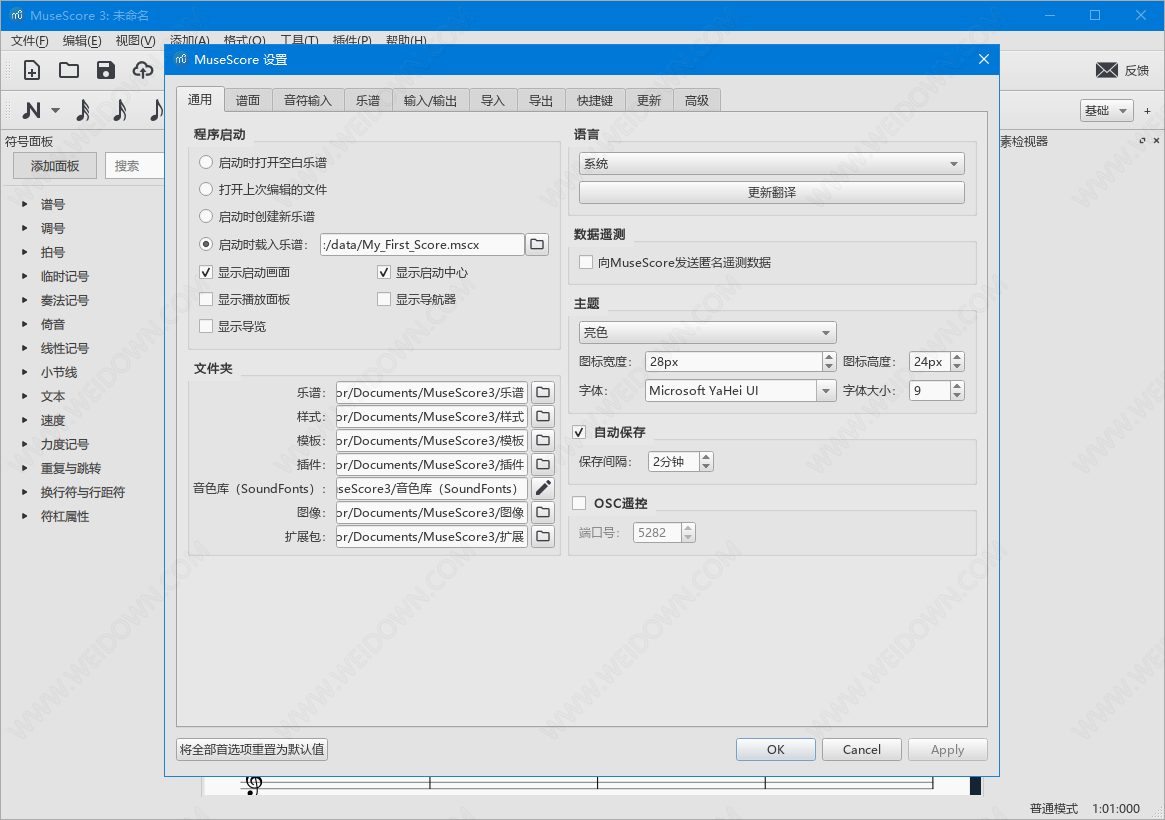
Task: Open the theme 亮色 dropdown
Action: click(707, 332)
